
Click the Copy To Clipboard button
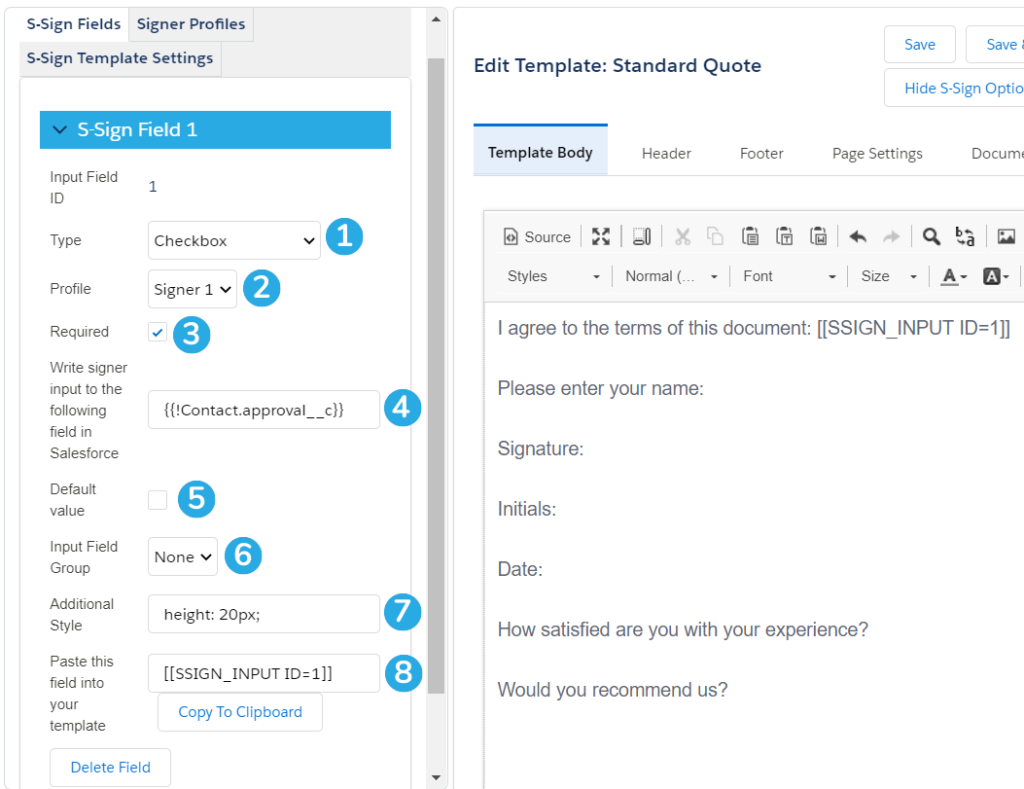239,711
